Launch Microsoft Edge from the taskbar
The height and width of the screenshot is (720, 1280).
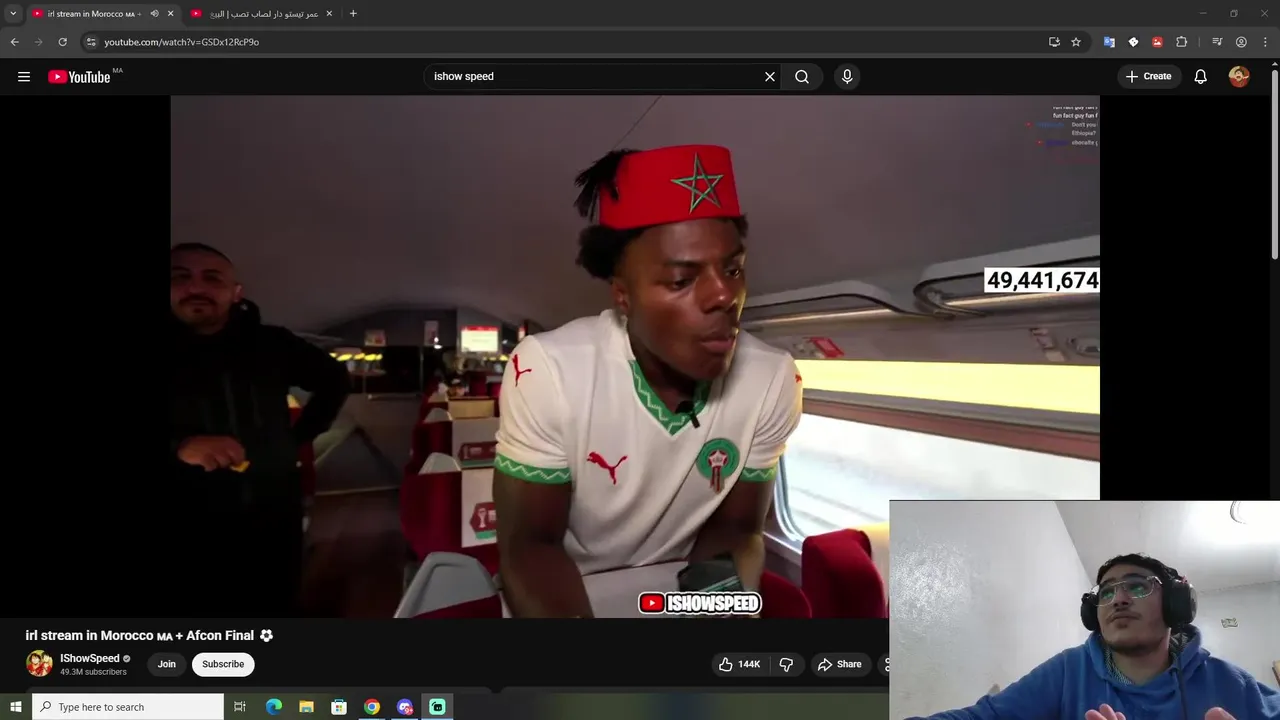[273, 707]
